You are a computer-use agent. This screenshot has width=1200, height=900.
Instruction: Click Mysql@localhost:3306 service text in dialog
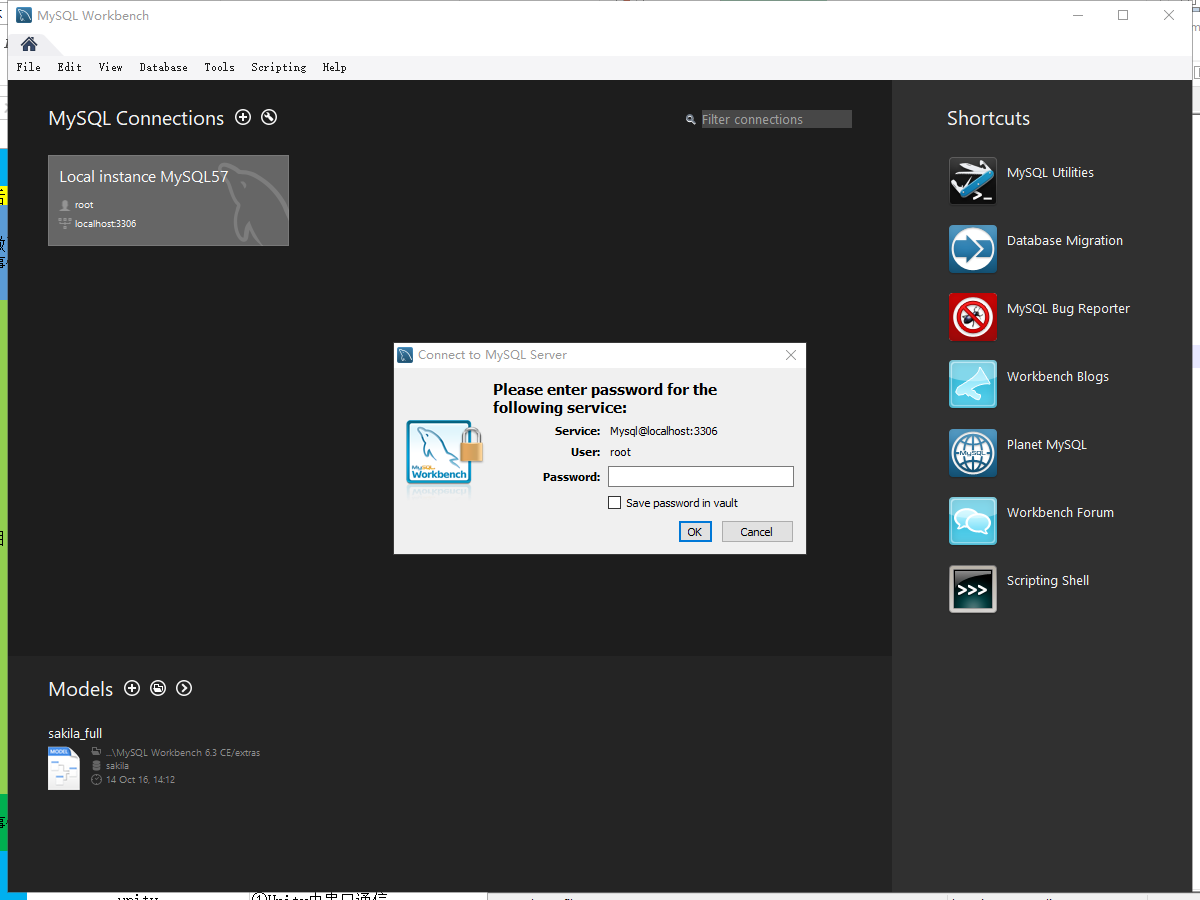click(x=664, y=431)
